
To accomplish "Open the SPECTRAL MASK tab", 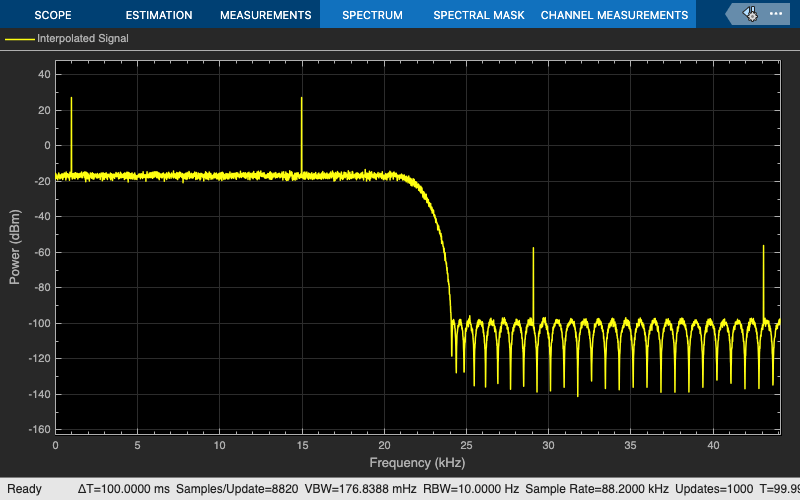I will click(479, 15).
